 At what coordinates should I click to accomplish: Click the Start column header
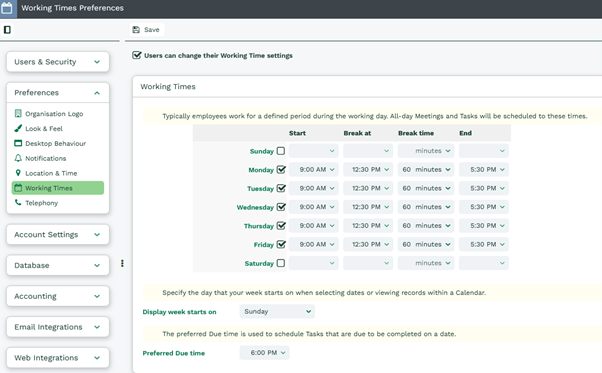[x=297, y=133]
